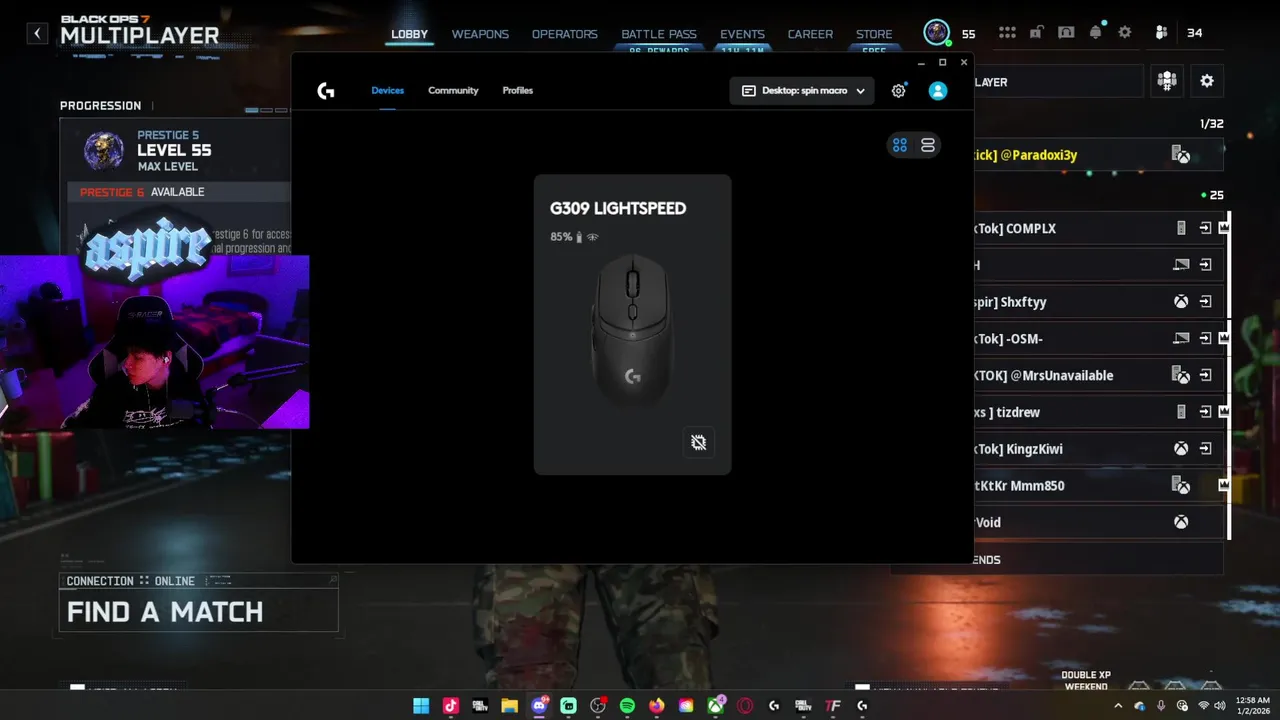This screenshot has height=720, width=1280.
Task: Open onboard memory mode icon on G309 card
Action: pos(698,442)
